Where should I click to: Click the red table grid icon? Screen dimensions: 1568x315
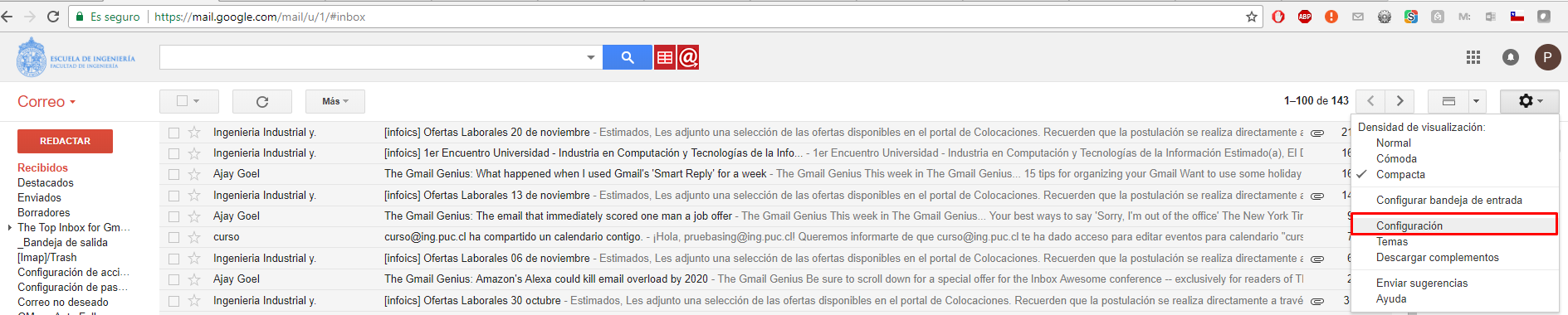click(x=665, y=57)
